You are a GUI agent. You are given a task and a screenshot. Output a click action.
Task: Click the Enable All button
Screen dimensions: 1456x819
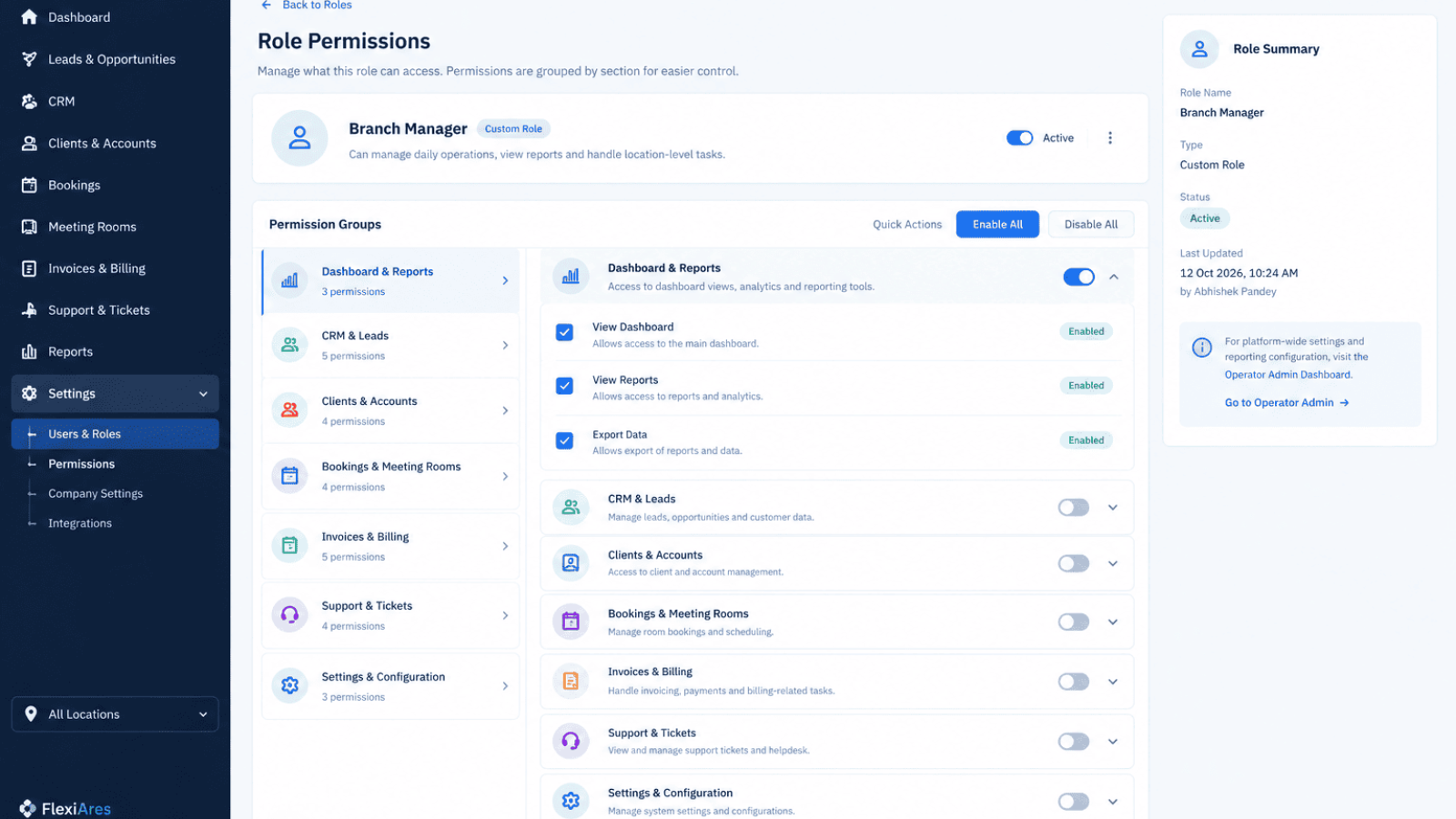pos(997,225)
